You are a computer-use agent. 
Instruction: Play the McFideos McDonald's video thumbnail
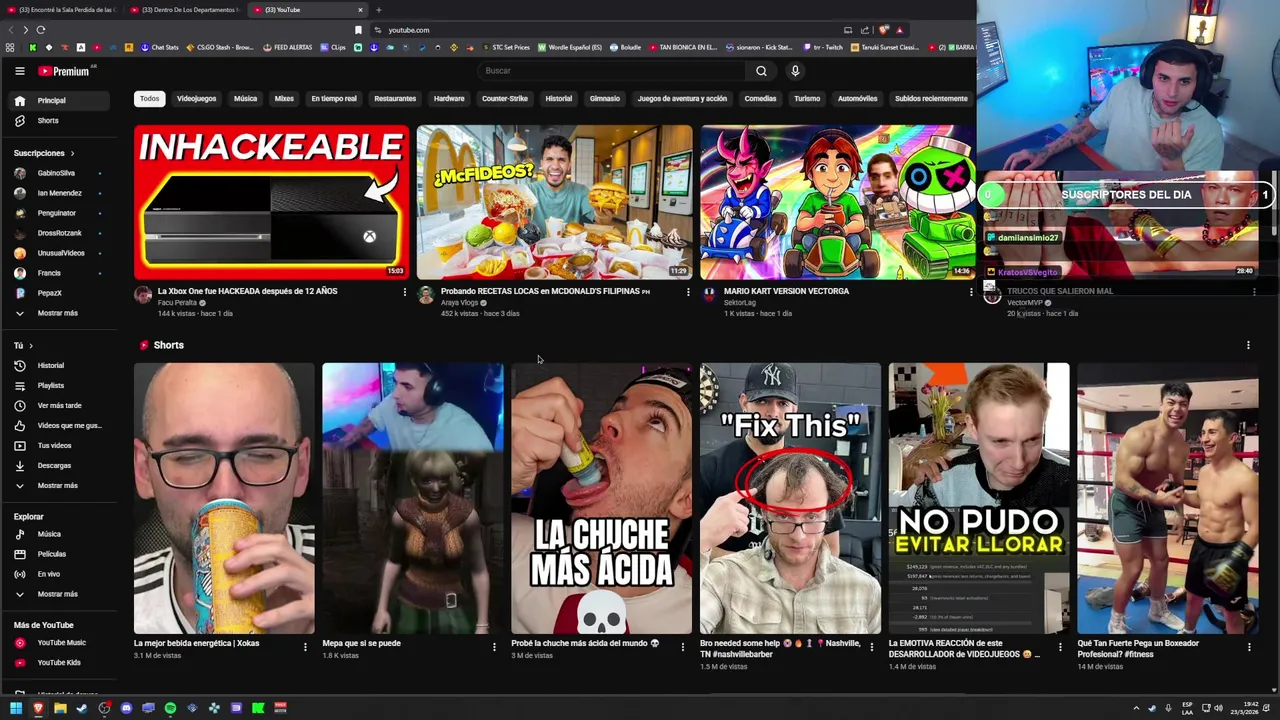554,202
